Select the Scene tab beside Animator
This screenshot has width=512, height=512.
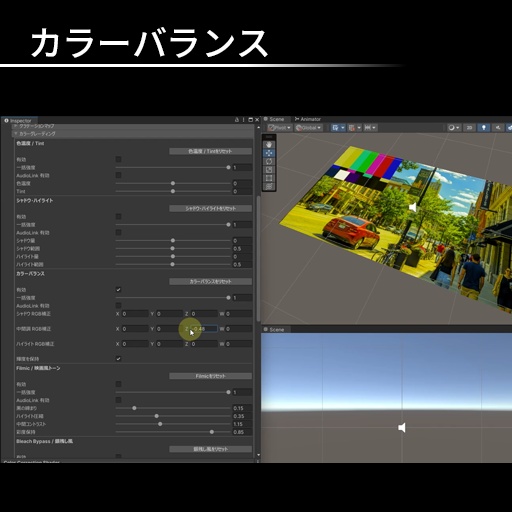(x=274, y=119)
